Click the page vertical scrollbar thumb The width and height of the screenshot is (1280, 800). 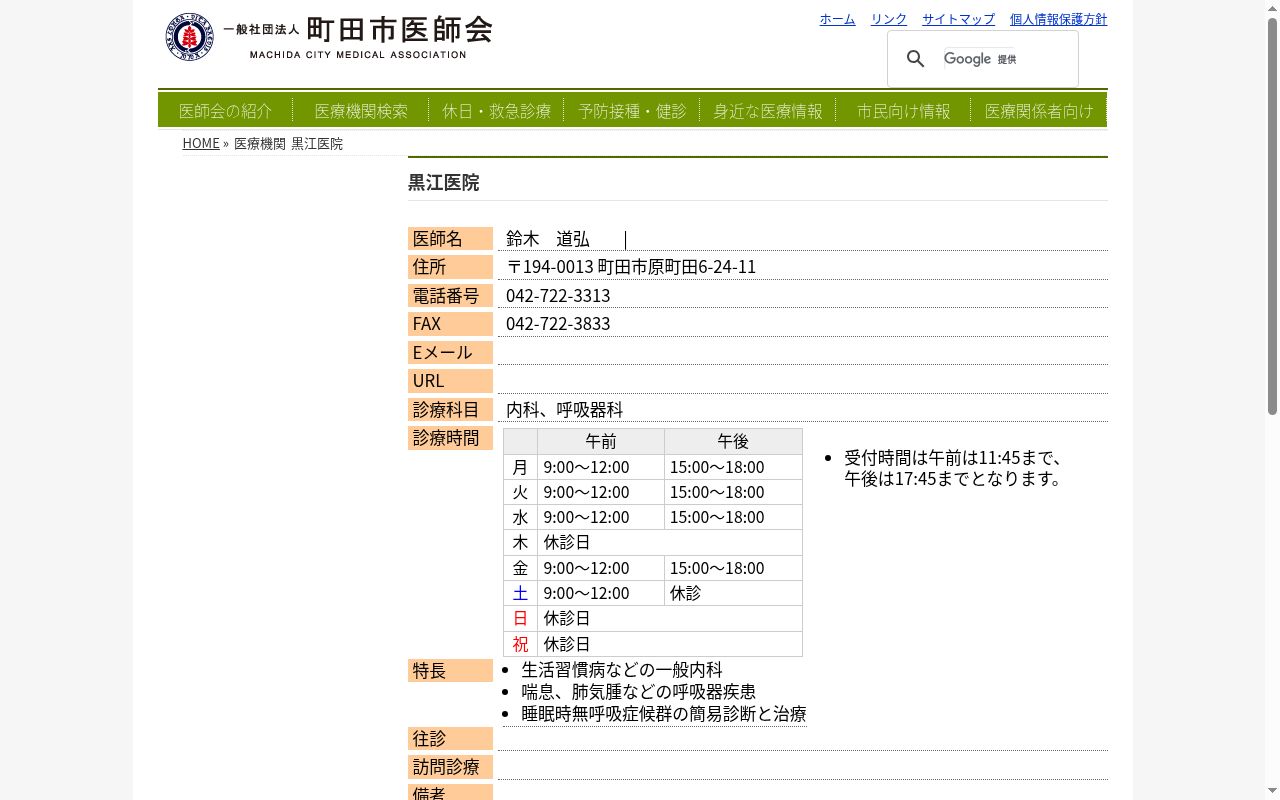[x=1272, y=215]
